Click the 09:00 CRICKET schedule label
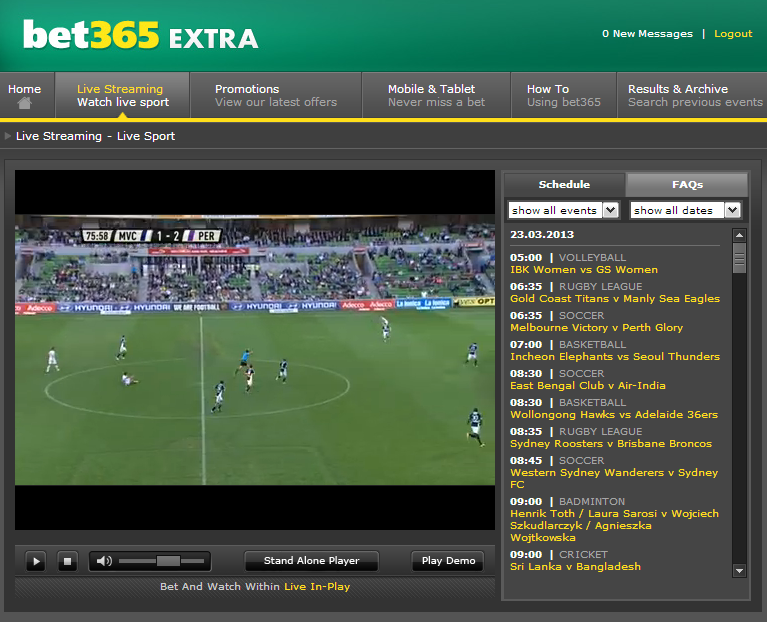The image size is (767, 622). (559, 555)
